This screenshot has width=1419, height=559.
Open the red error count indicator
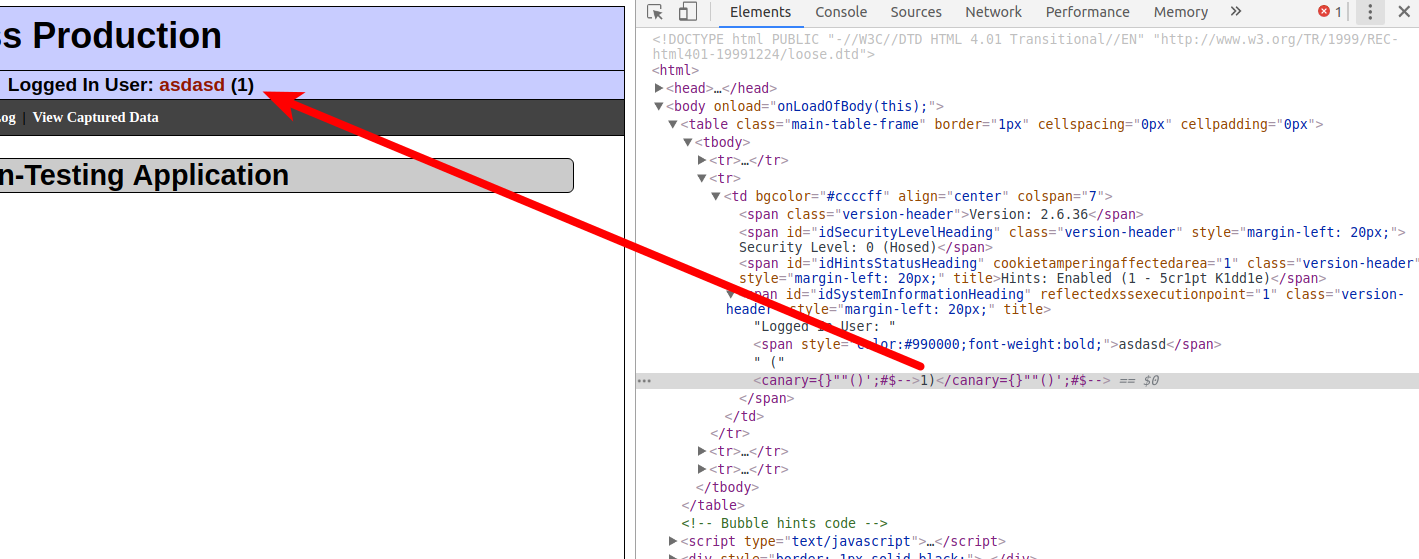(1329, 12)
